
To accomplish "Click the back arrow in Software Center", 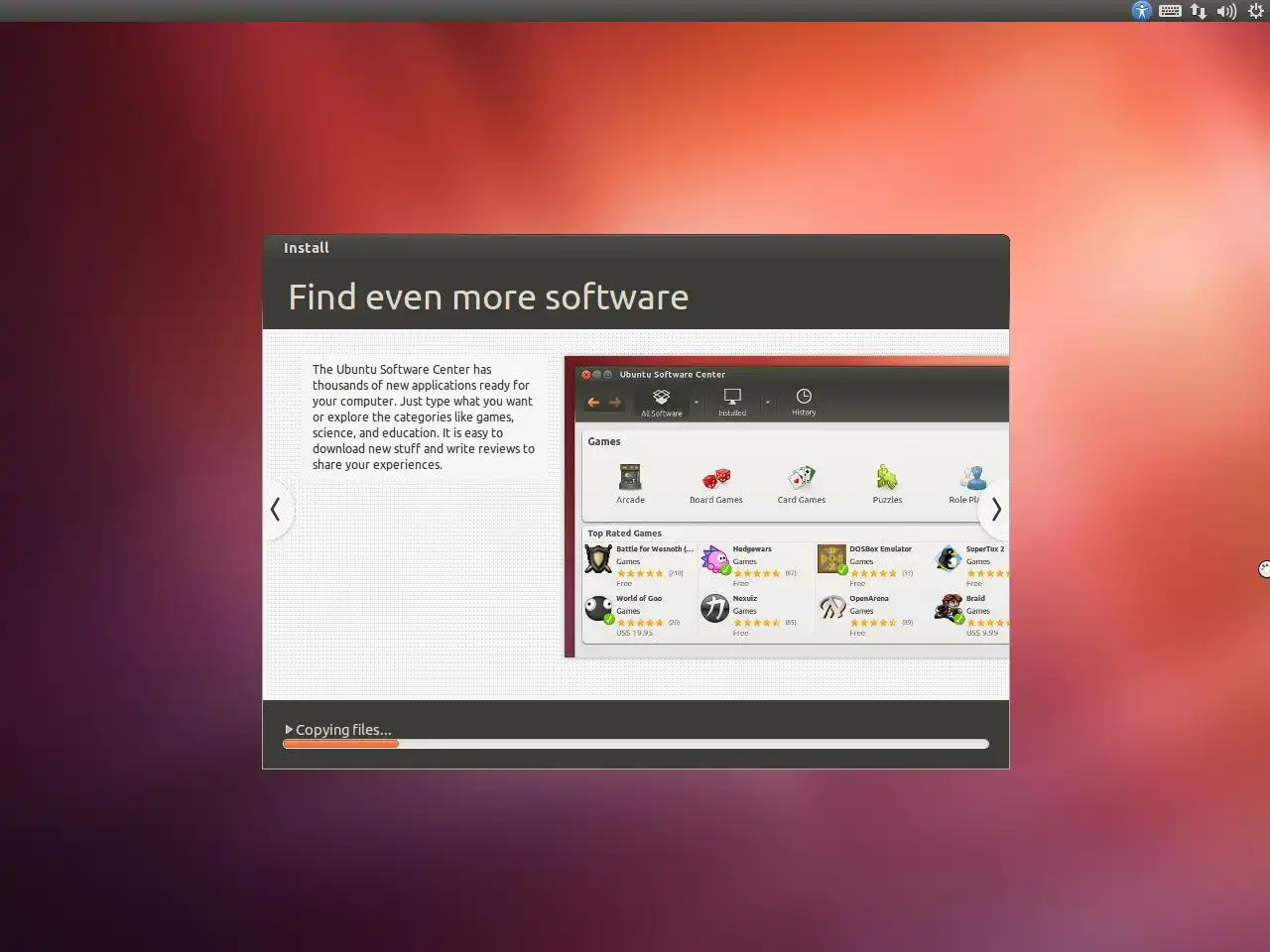I will point(593,403).
